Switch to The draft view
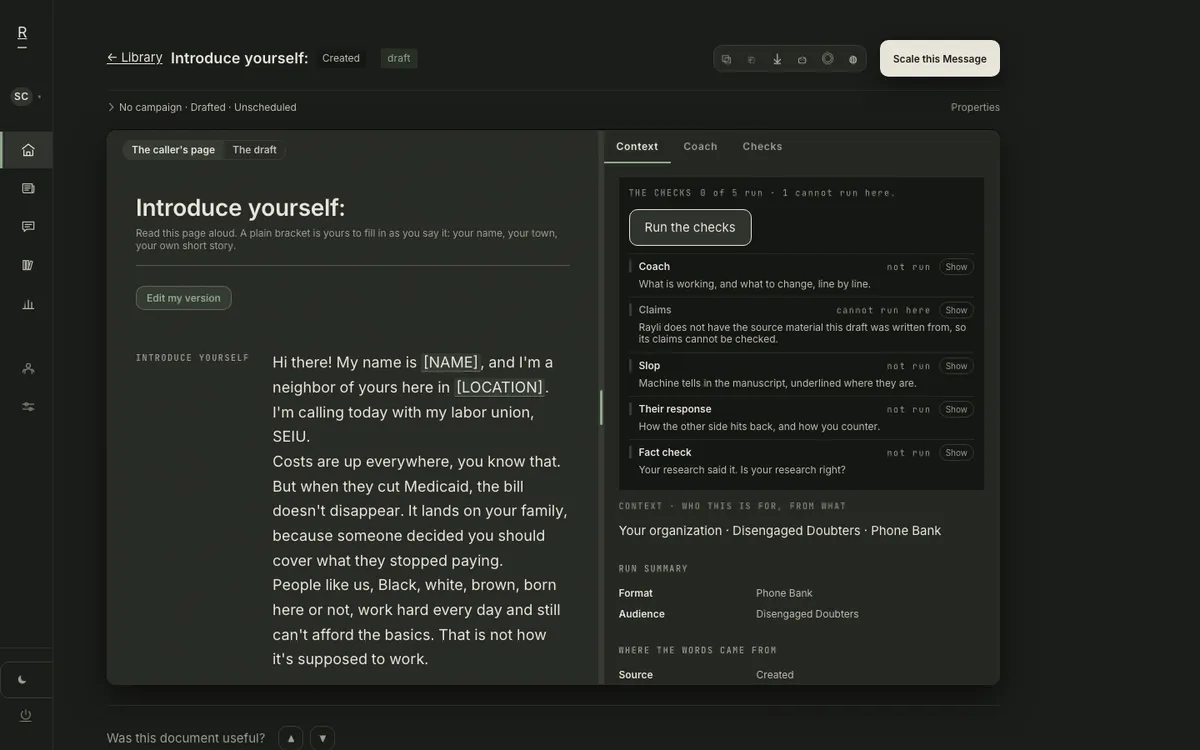Screen dimensions: 1200x750 [255, 150]
